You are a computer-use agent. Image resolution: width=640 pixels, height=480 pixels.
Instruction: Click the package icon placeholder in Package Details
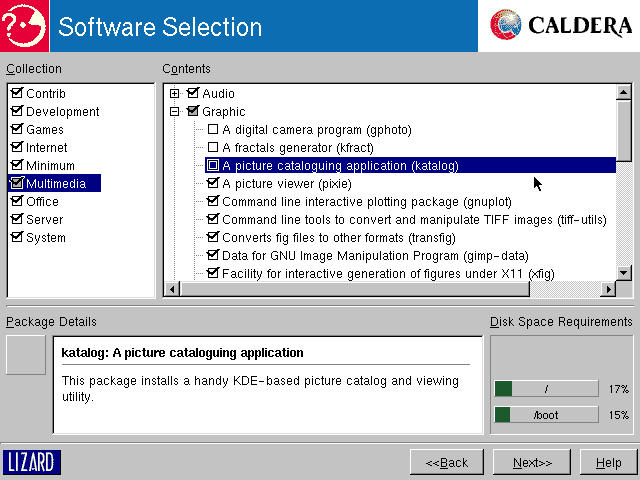tap(25, 355)
